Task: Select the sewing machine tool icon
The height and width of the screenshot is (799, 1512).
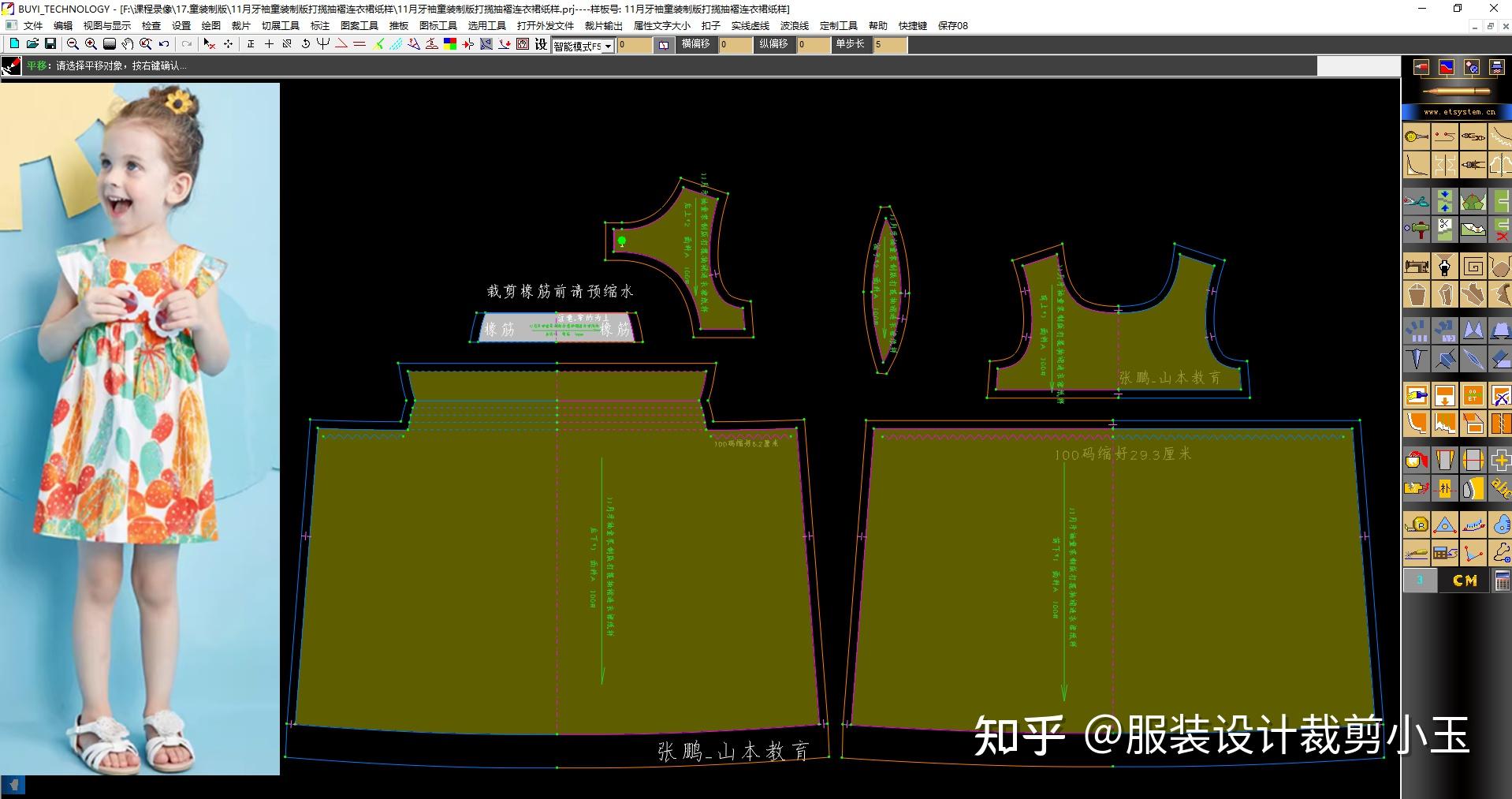Action: tap(1417, 266)
